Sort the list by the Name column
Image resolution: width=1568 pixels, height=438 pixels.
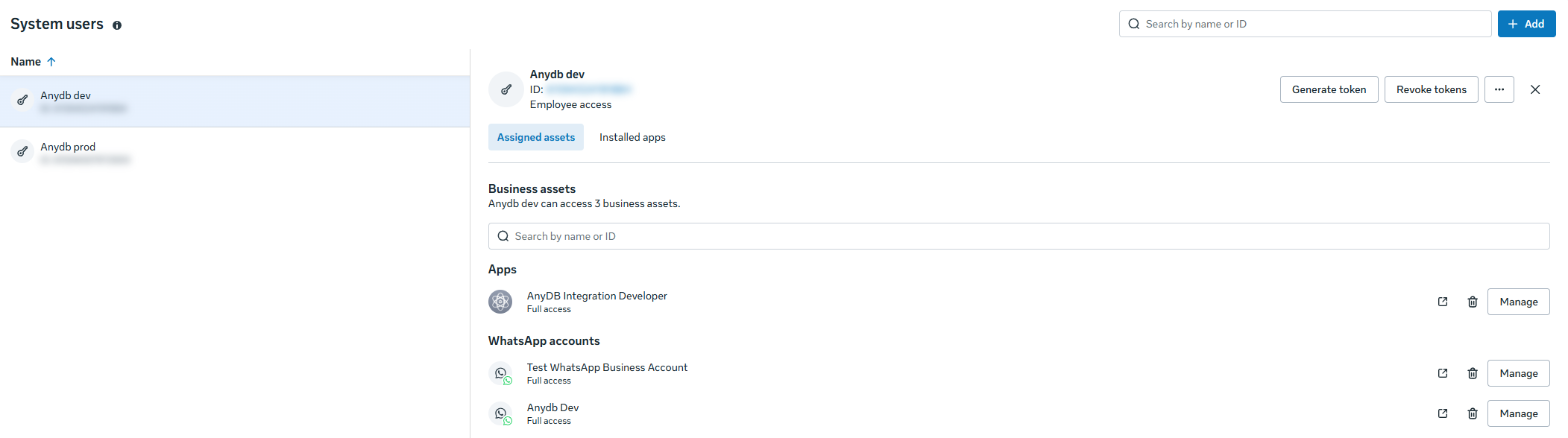point(33,62)
